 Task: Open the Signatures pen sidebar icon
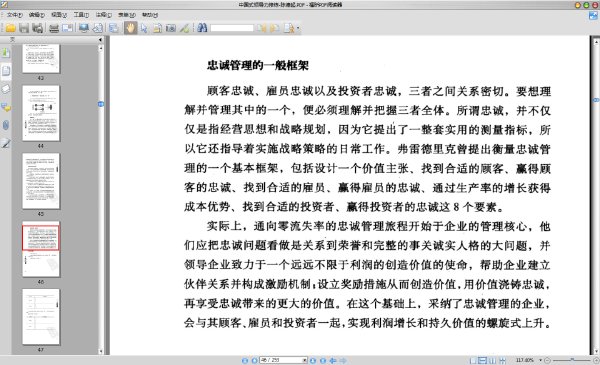(6, 143)
